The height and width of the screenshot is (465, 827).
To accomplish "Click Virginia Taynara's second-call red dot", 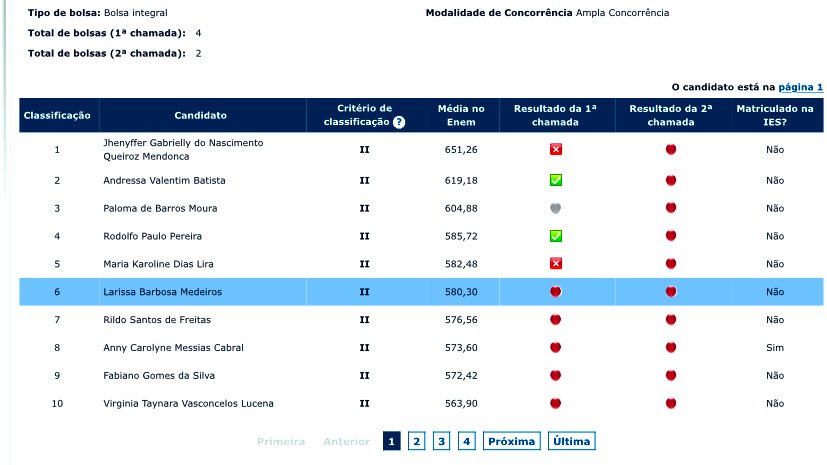I will (671, 403).
